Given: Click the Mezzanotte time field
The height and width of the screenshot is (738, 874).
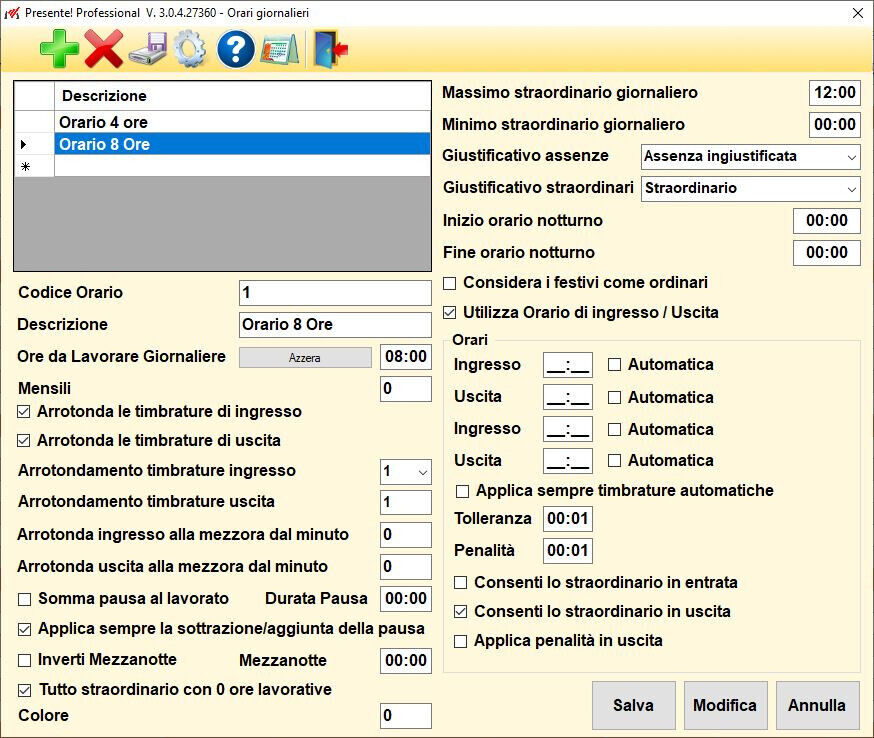Looking at the screenshot, I should tap(405, 661).
